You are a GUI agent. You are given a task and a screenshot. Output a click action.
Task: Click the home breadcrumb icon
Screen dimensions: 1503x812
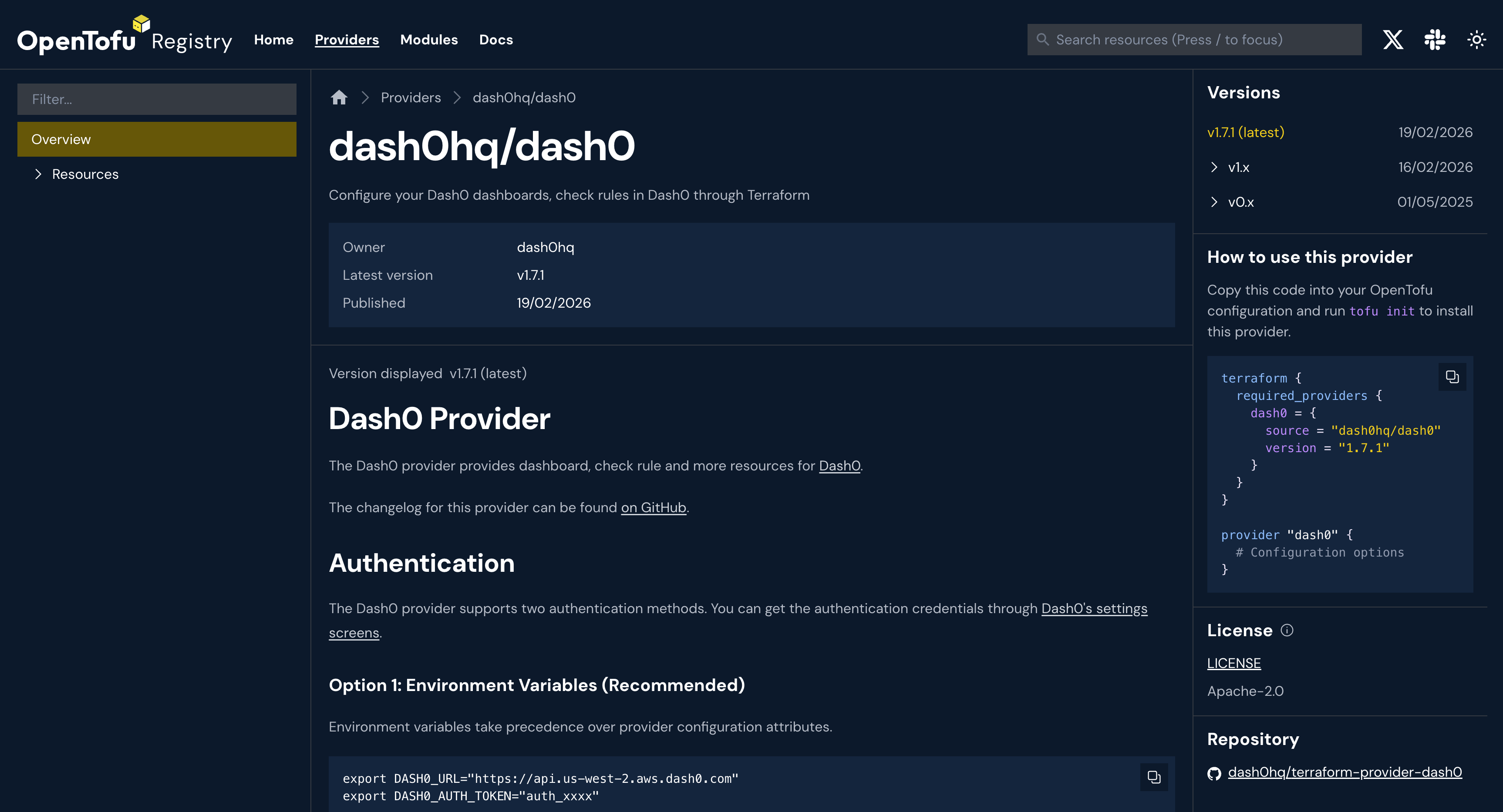point(339,97)
